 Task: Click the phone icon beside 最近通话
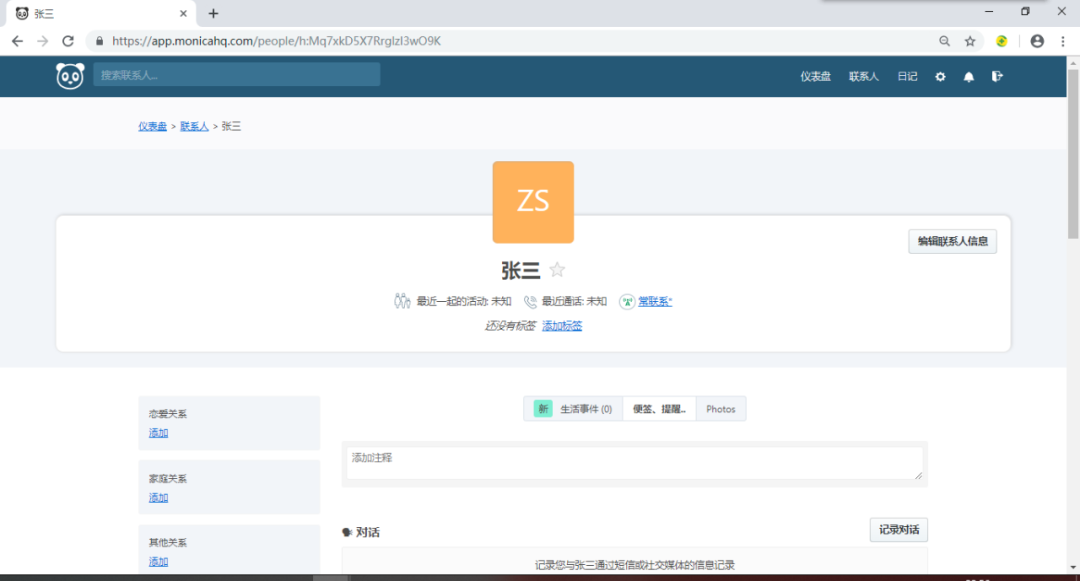coord(529,301)
